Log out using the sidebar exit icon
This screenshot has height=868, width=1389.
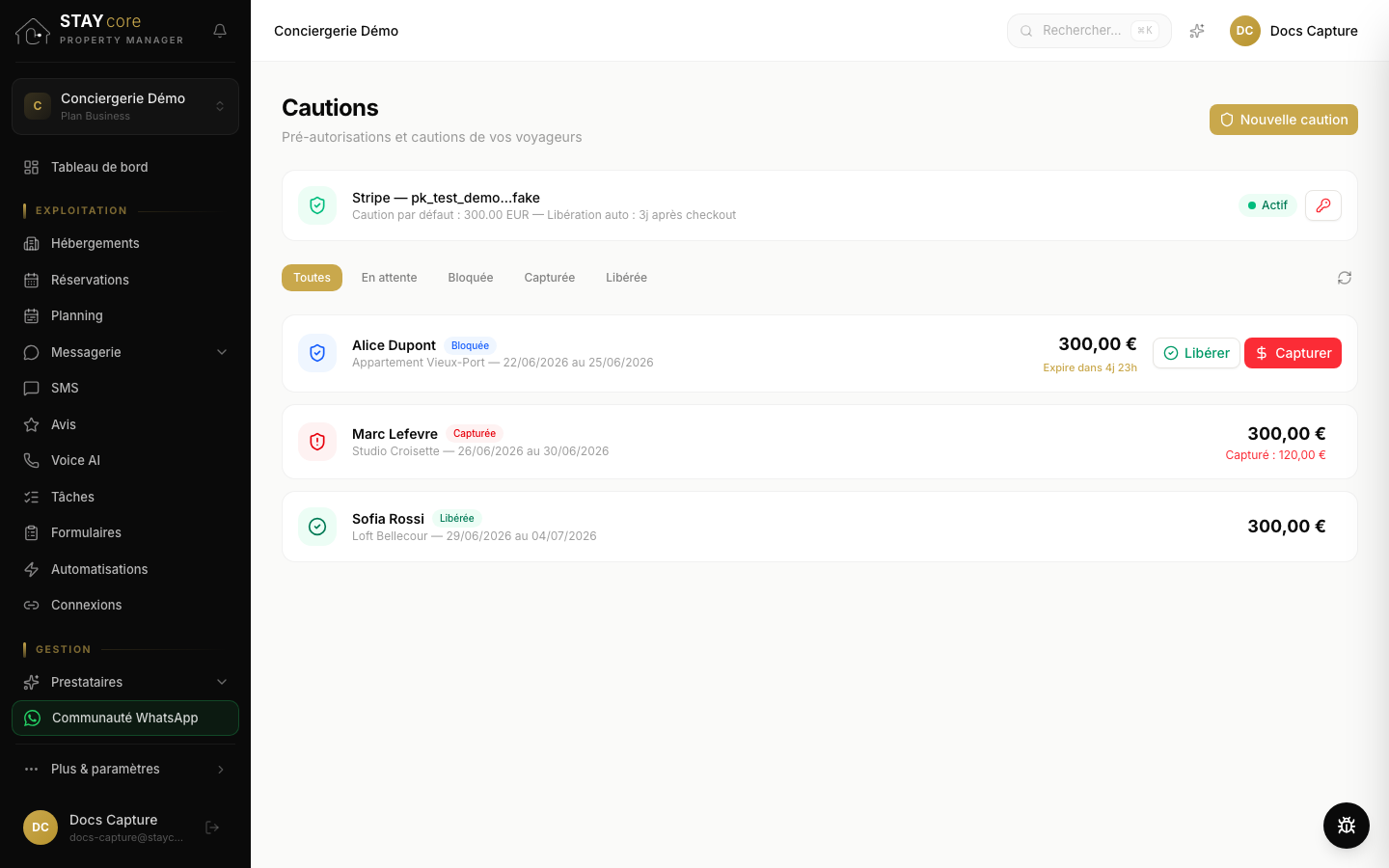212,827
